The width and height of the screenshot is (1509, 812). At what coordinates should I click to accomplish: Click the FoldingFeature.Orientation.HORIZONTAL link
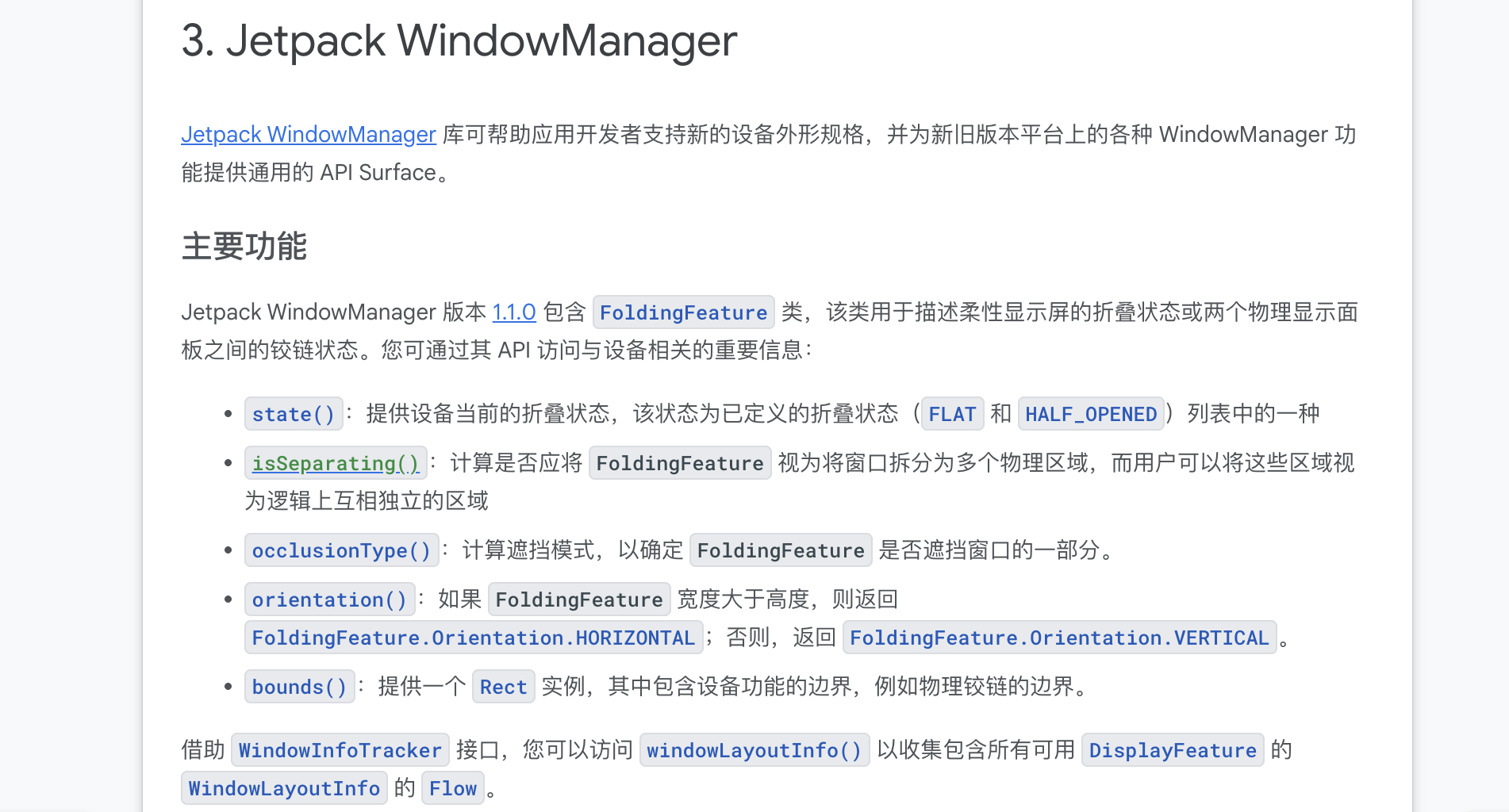point(473,638)
